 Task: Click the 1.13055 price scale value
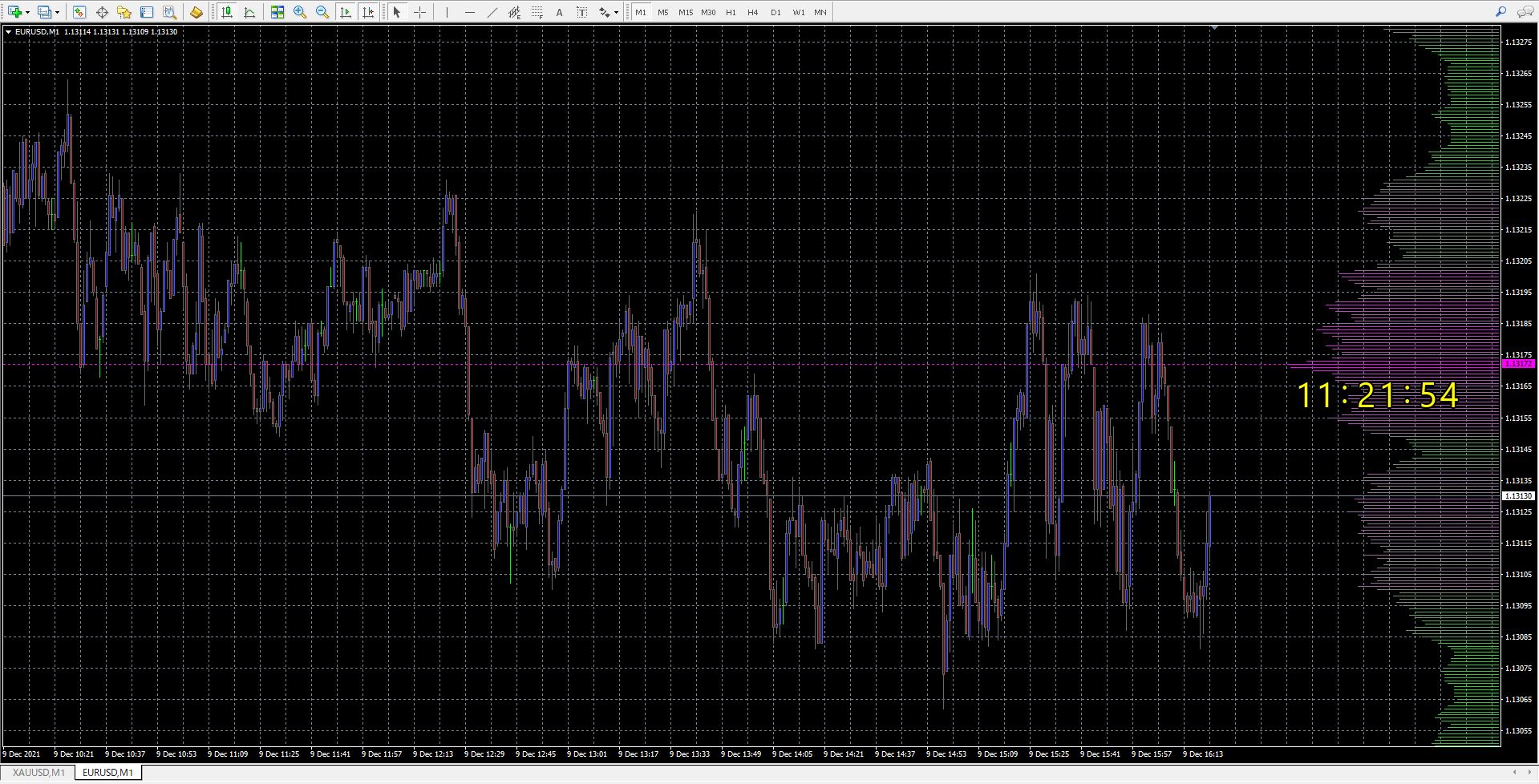pyautogui.click(x=1518, y=731)
